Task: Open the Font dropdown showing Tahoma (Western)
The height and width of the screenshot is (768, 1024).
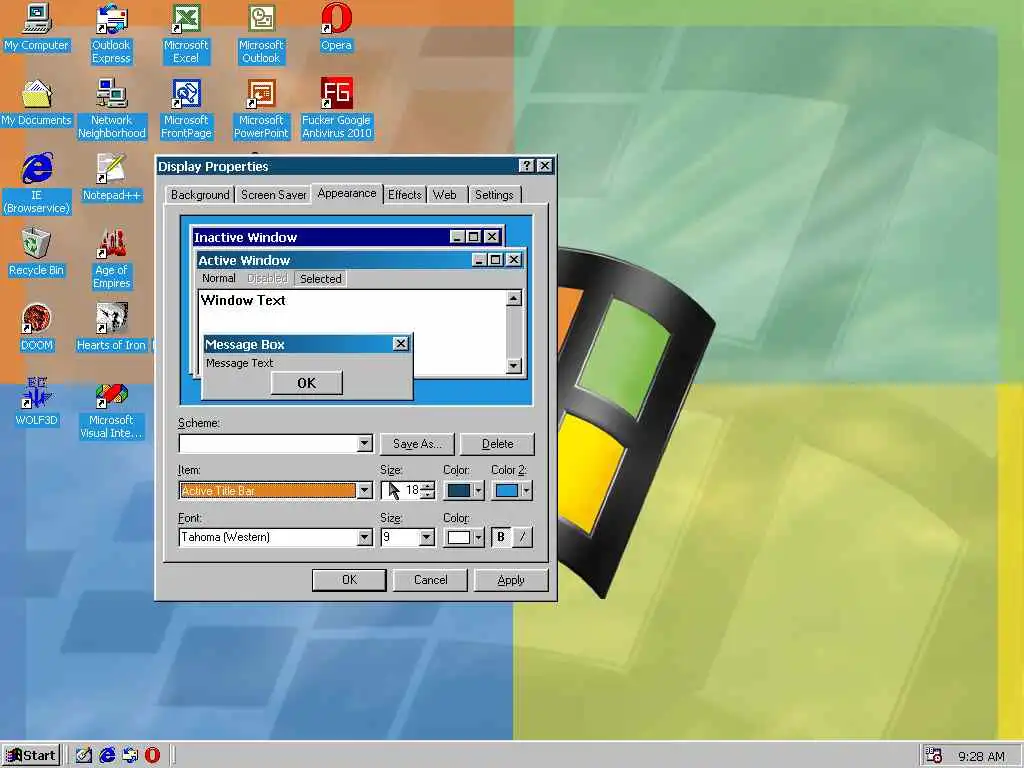Action: tap(365, 537)
